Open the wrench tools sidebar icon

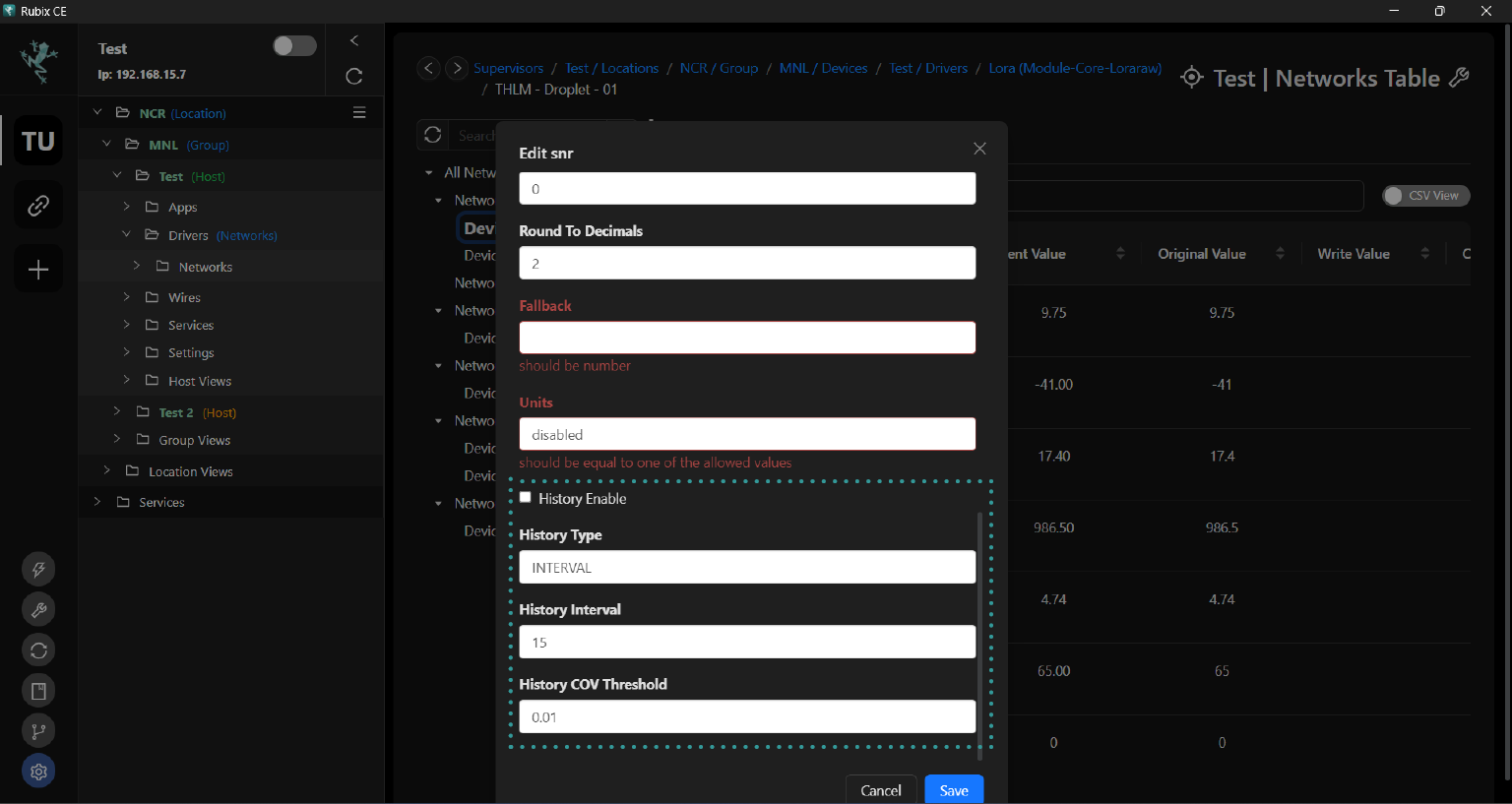[38, 610]
